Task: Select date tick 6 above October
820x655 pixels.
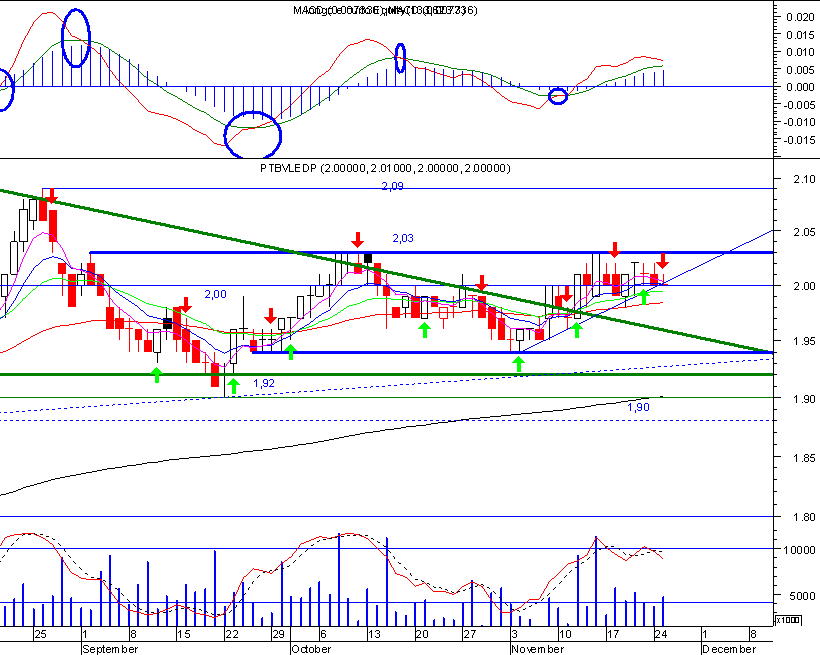Action: pyautogui.click(x=323, y=634)
